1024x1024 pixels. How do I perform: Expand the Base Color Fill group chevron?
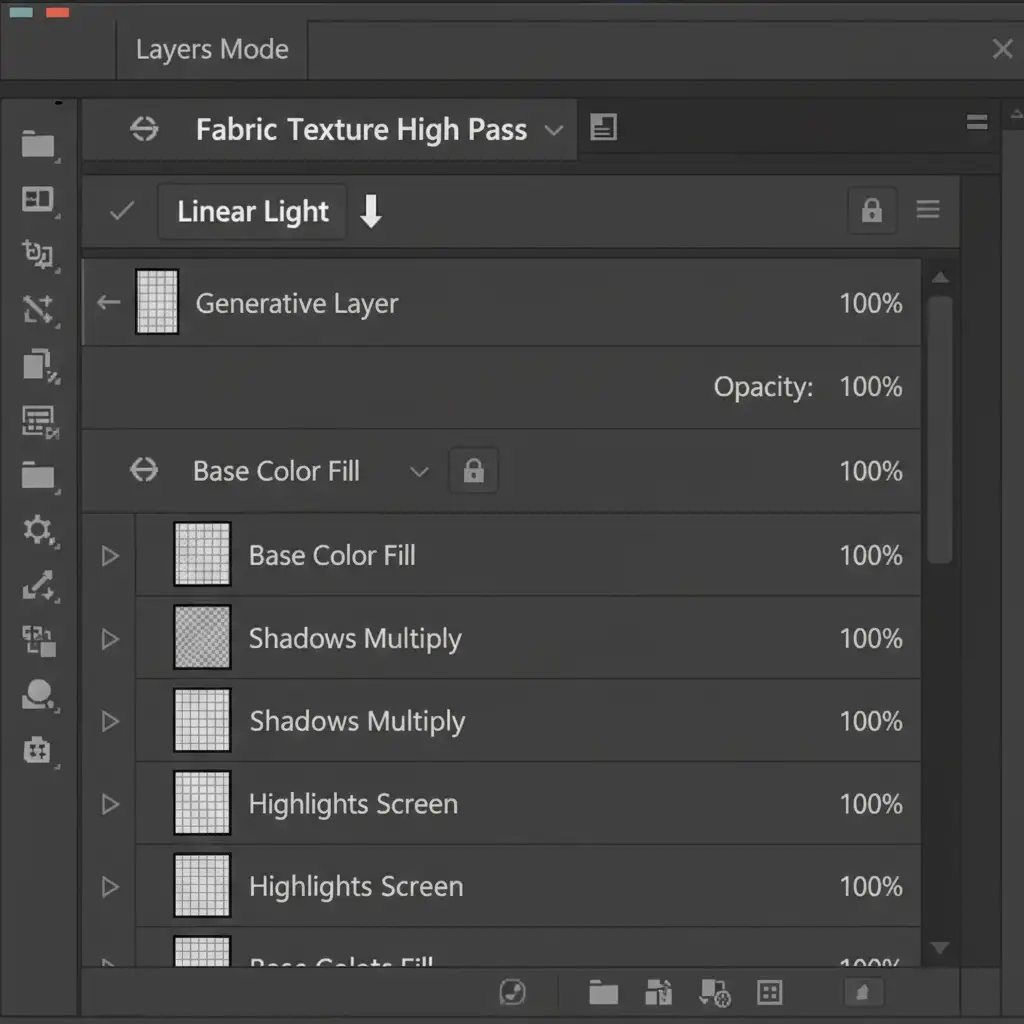419,472
